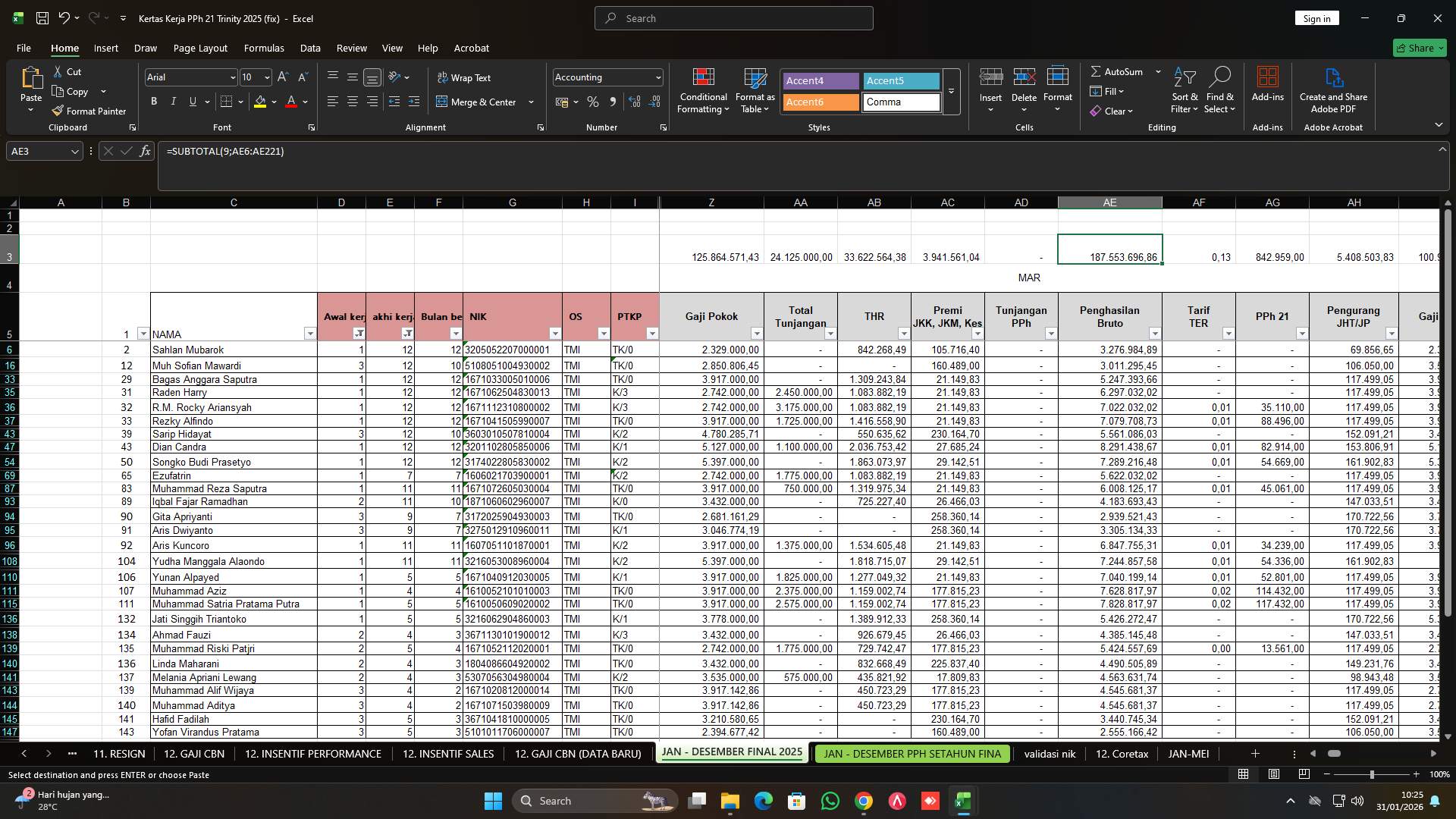The height and width of the screenshot is (819, 1456).
Task: Toggle underline formatting
Action: tap(192, 101)
